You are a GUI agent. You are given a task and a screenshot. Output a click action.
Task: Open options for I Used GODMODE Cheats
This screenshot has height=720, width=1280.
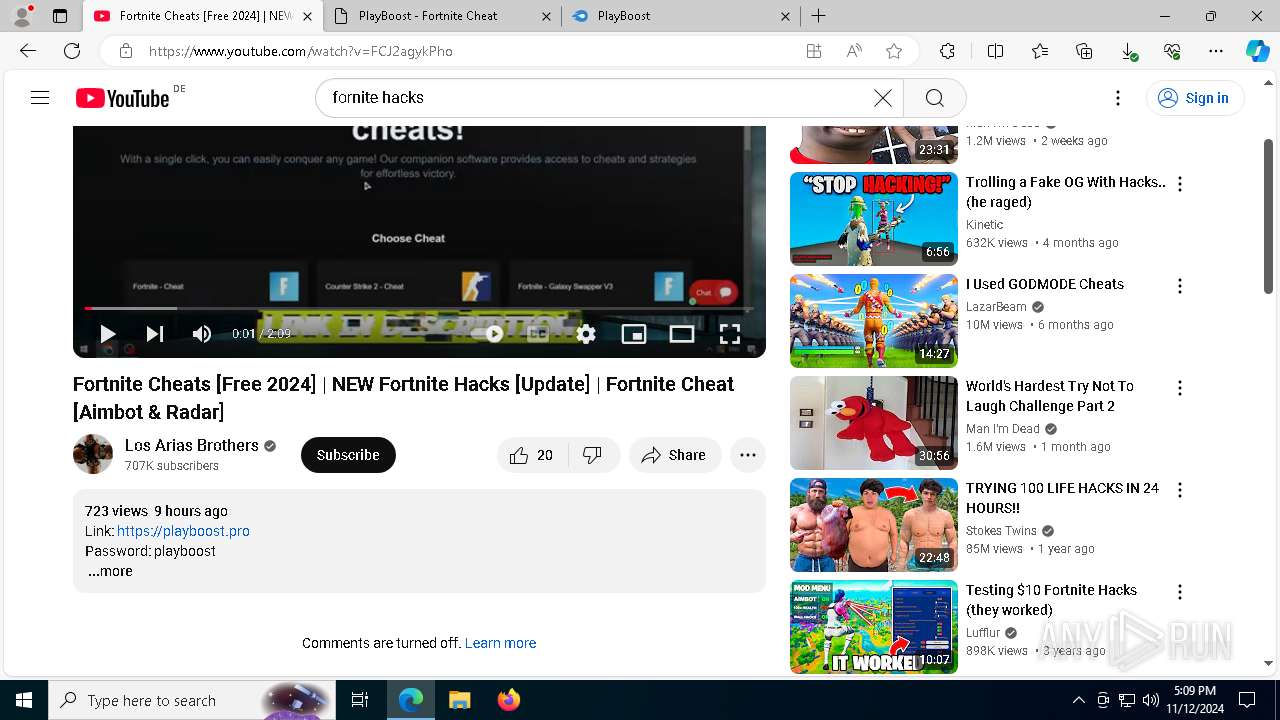(x=1180, y=286)
